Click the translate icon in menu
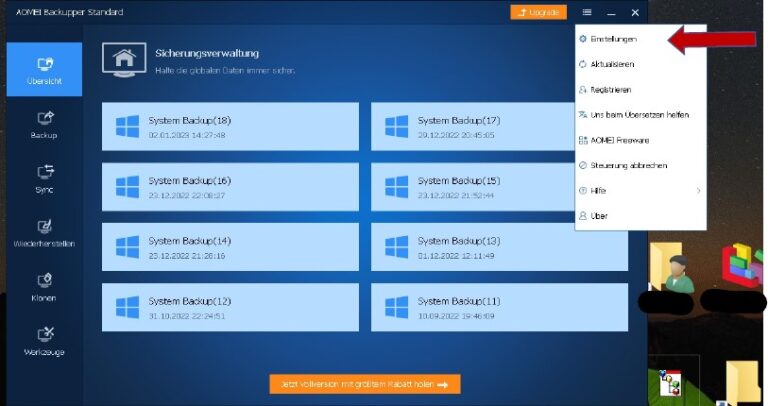768x406 pixels. pyautogui.click(x=583, y=115)
